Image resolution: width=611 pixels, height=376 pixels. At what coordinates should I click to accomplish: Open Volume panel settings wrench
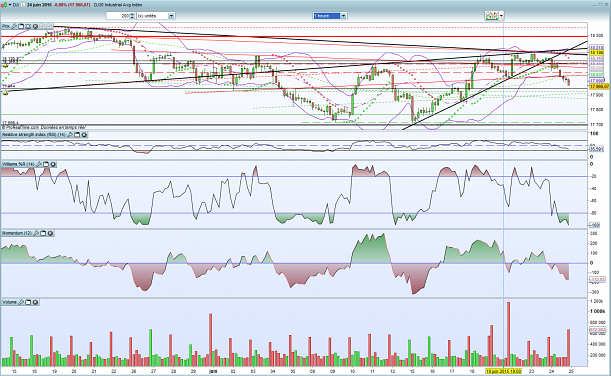coord(21,302)
